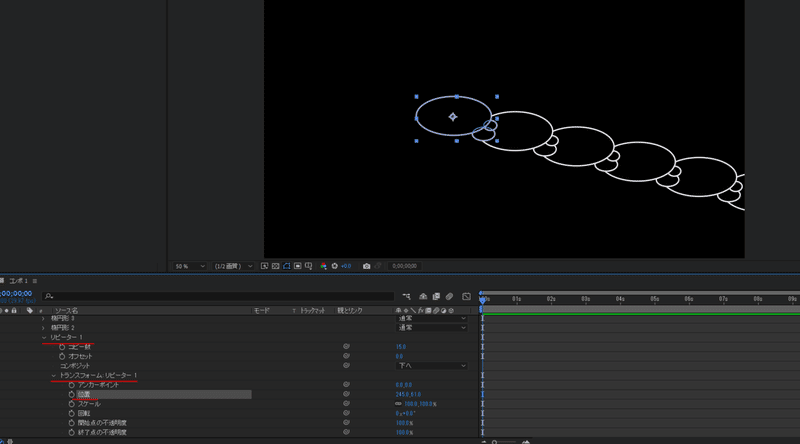The image size is (800, 444).
Task: Click the 親とリンク column header
Action: 349,310
